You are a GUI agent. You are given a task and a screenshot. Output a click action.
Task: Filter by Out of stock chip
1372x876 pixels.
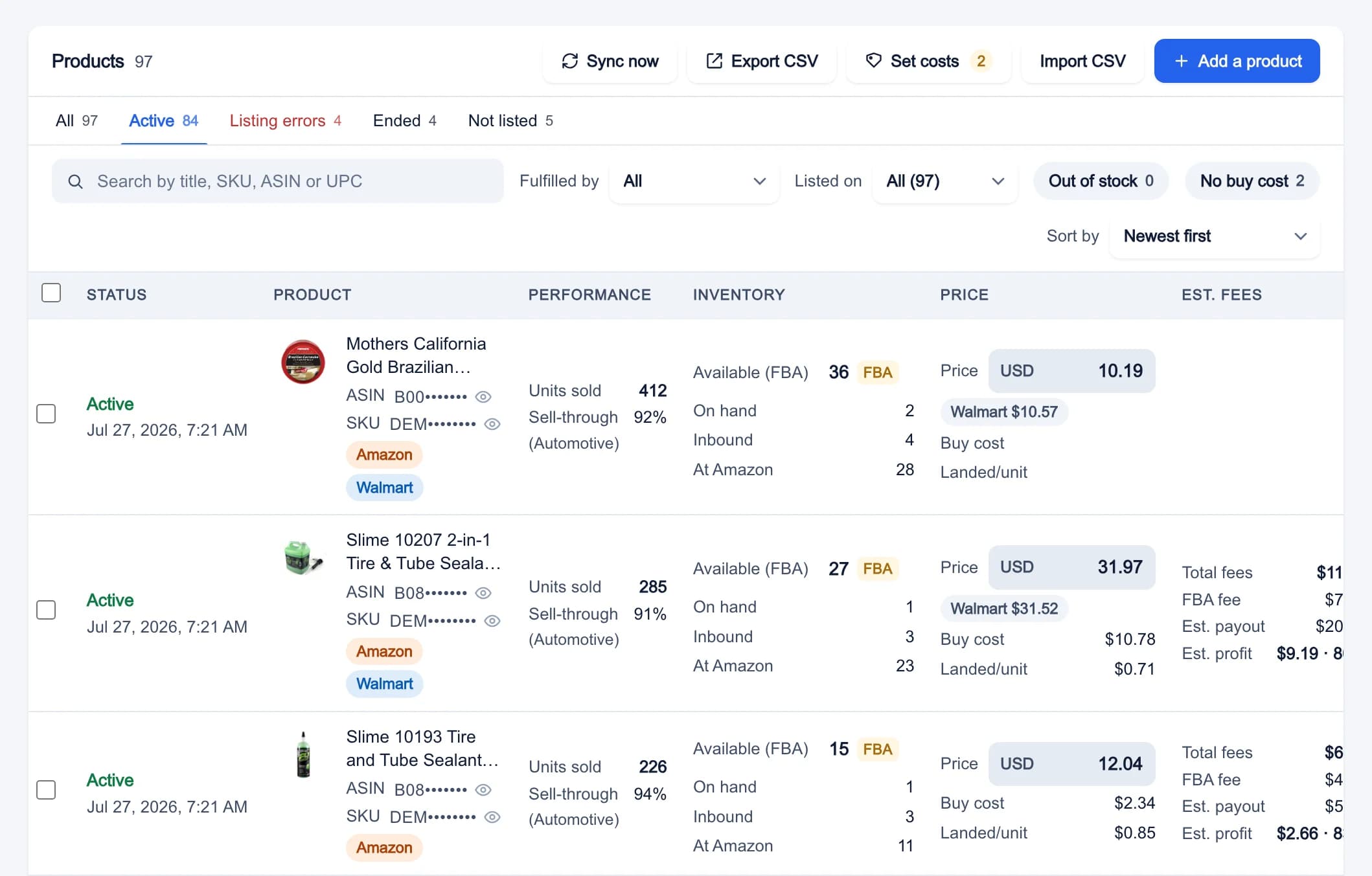[1101, 181]
